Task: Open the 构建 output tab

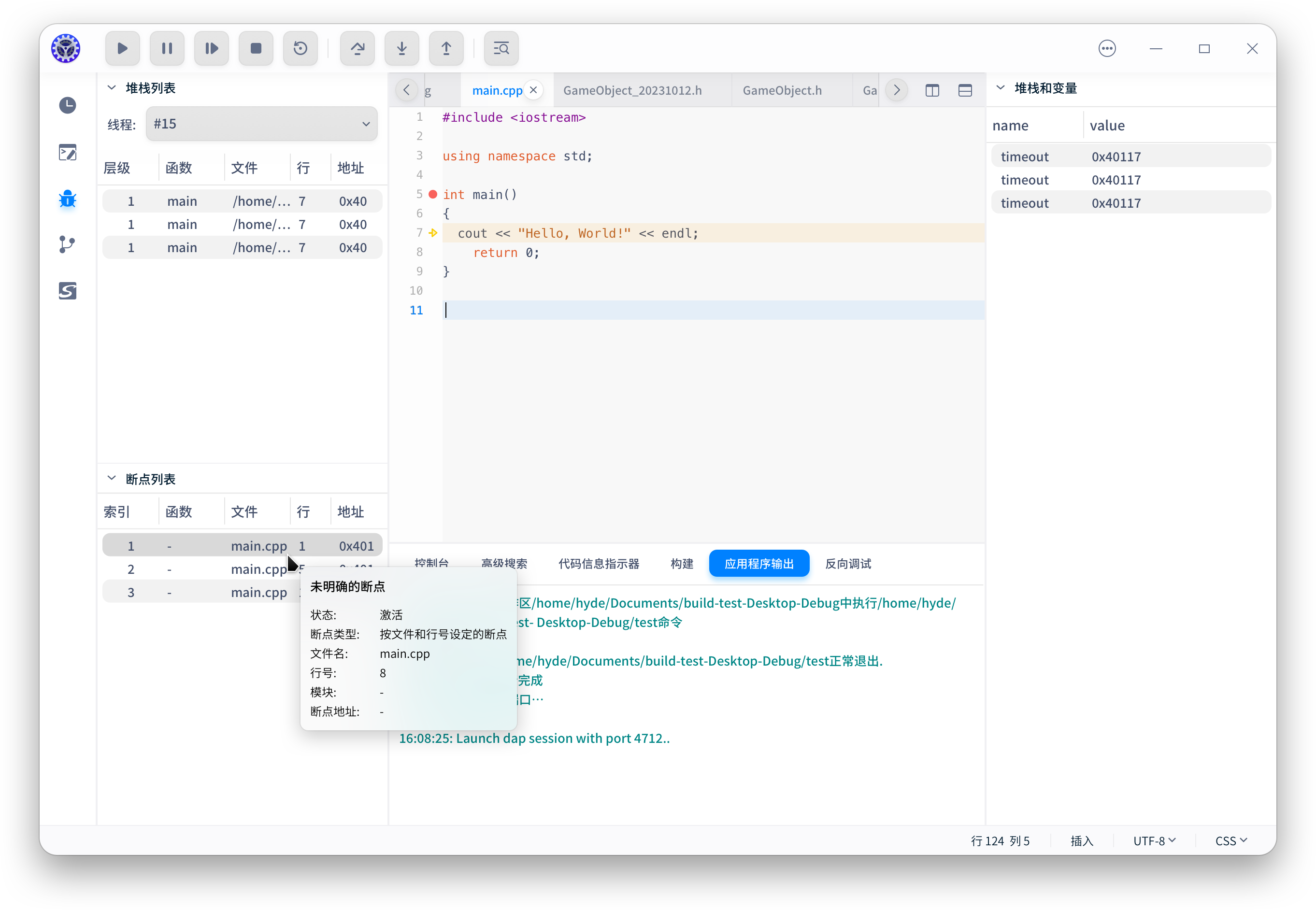Action: pos(681,563)
